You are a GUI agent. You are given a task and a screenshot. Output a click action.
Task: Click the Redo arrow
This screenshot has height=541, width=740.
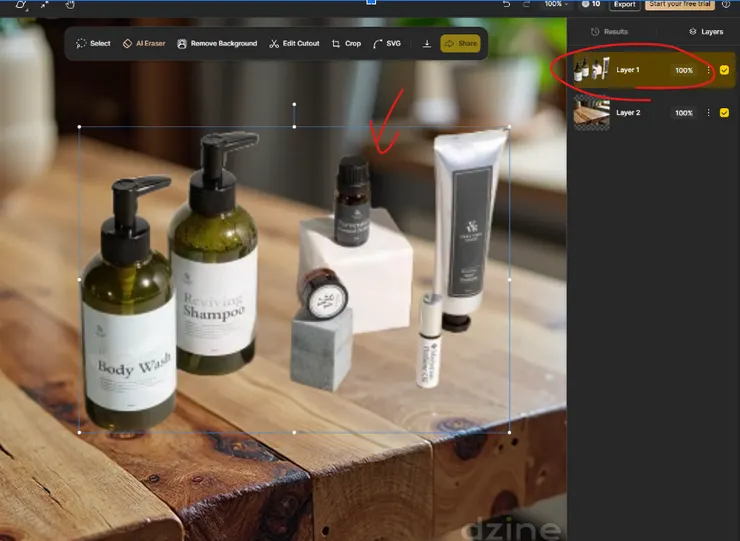(x=526, y=4)
